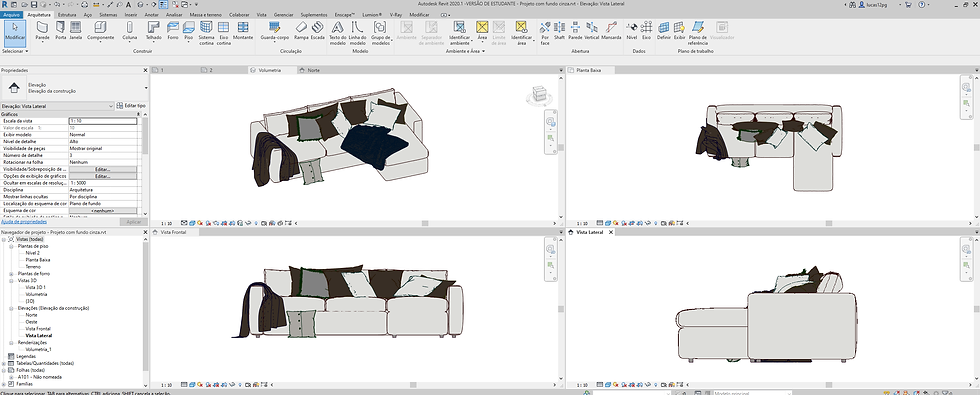Select the Montante mullion tool

click(x=243, y=31)
